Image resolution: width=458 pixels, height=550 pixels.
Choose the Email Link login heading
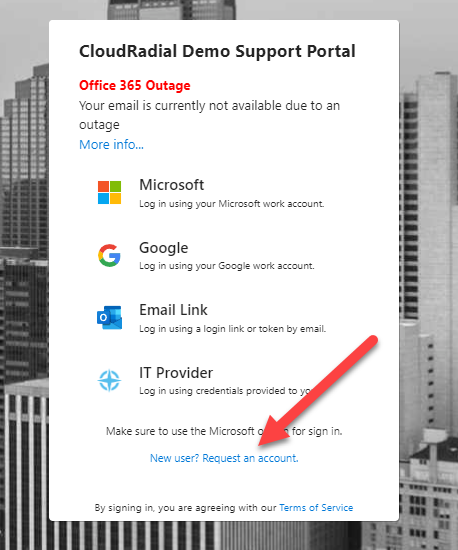click(x=173, y=310)
